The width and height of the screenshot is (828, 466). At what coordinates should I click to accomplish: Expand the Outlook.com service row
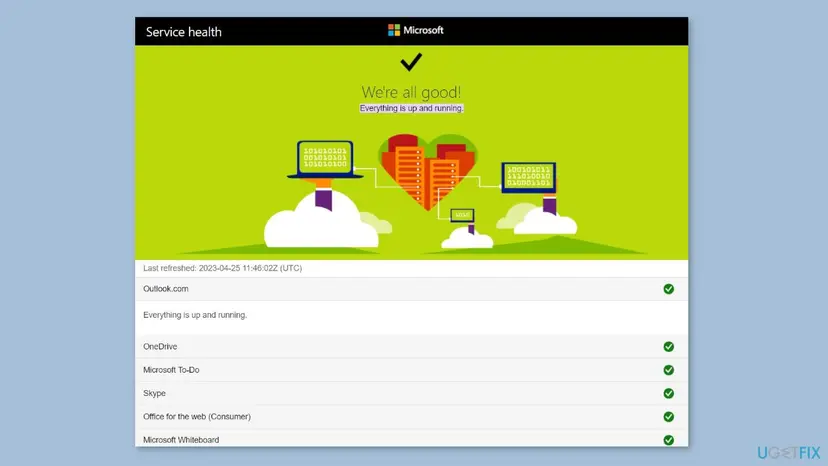point(411,289)
